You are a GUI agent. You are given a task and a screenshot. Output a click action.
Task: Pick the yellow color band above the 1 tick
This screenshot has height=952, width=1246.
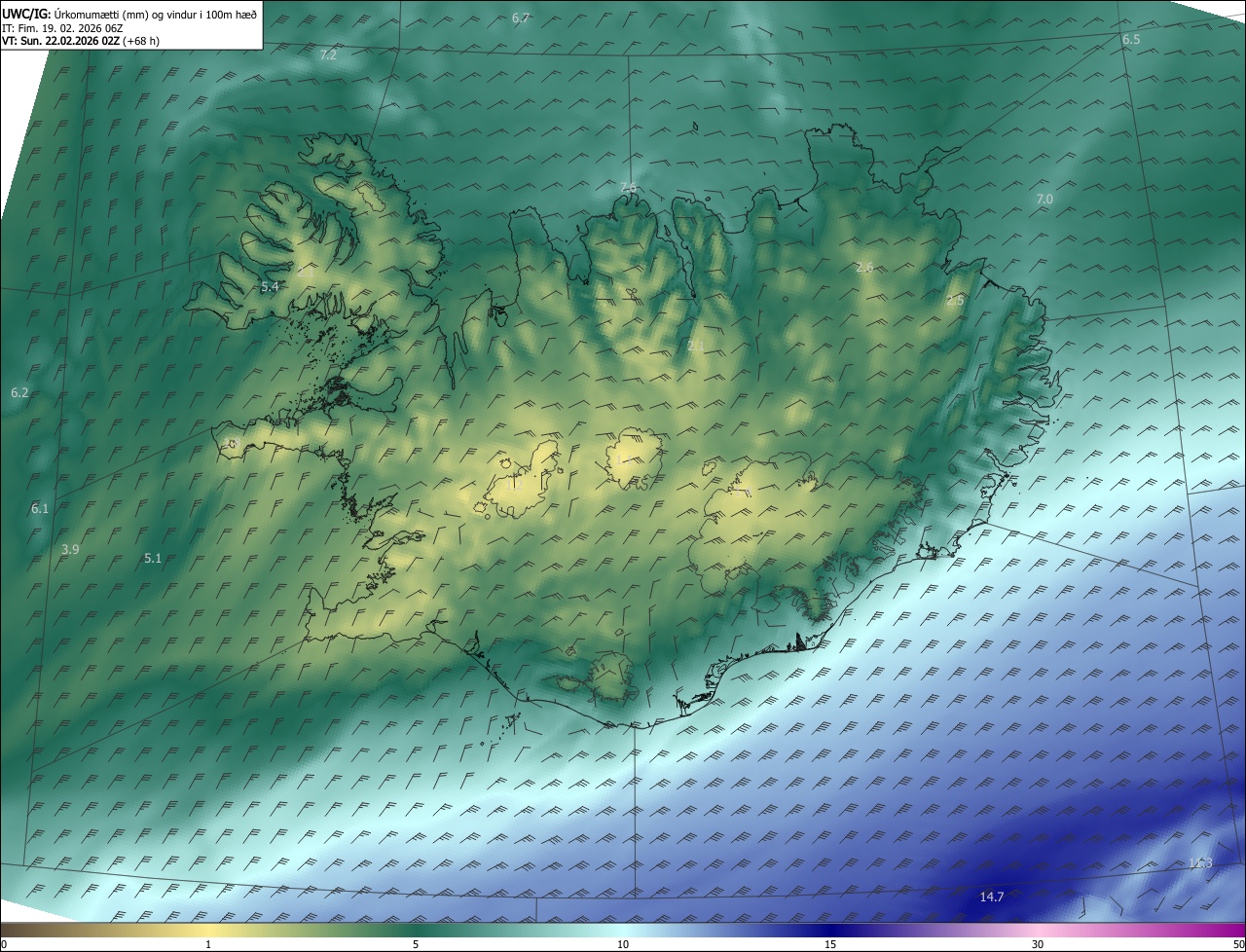[x=208, y=931]
